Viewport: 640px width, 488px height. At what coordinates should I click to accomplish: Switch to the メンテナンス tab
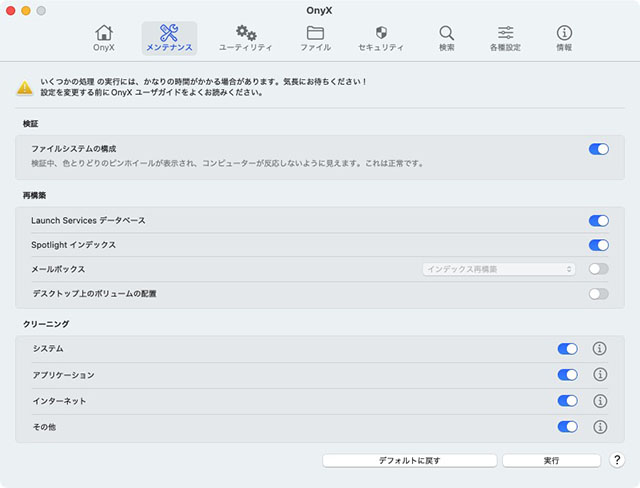(169, 37)
